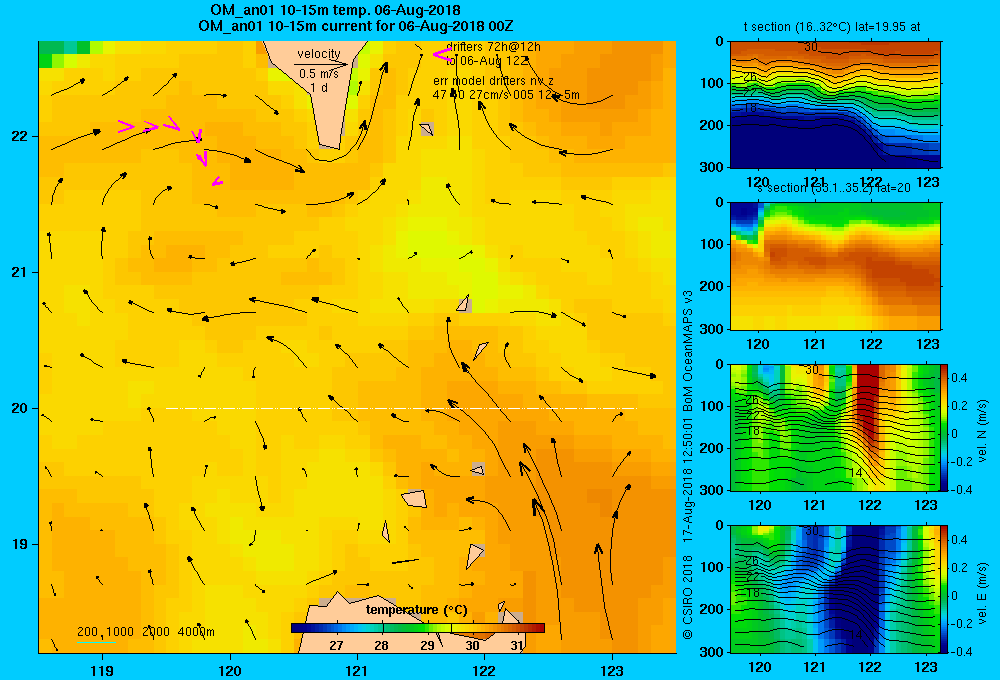Click longitude label 123 on the main map axis

[x=612, y=670]
